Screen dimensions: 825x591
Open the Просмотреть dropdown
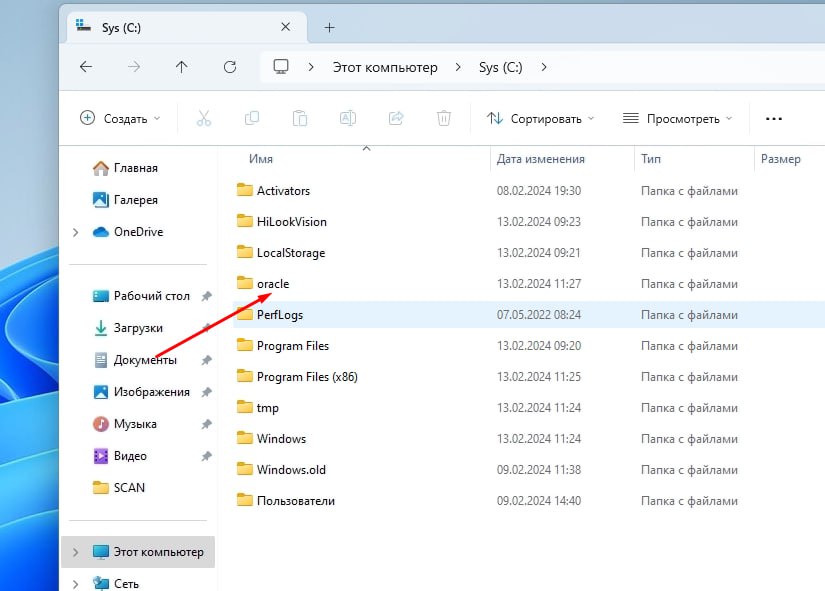[x=677, y=118]
